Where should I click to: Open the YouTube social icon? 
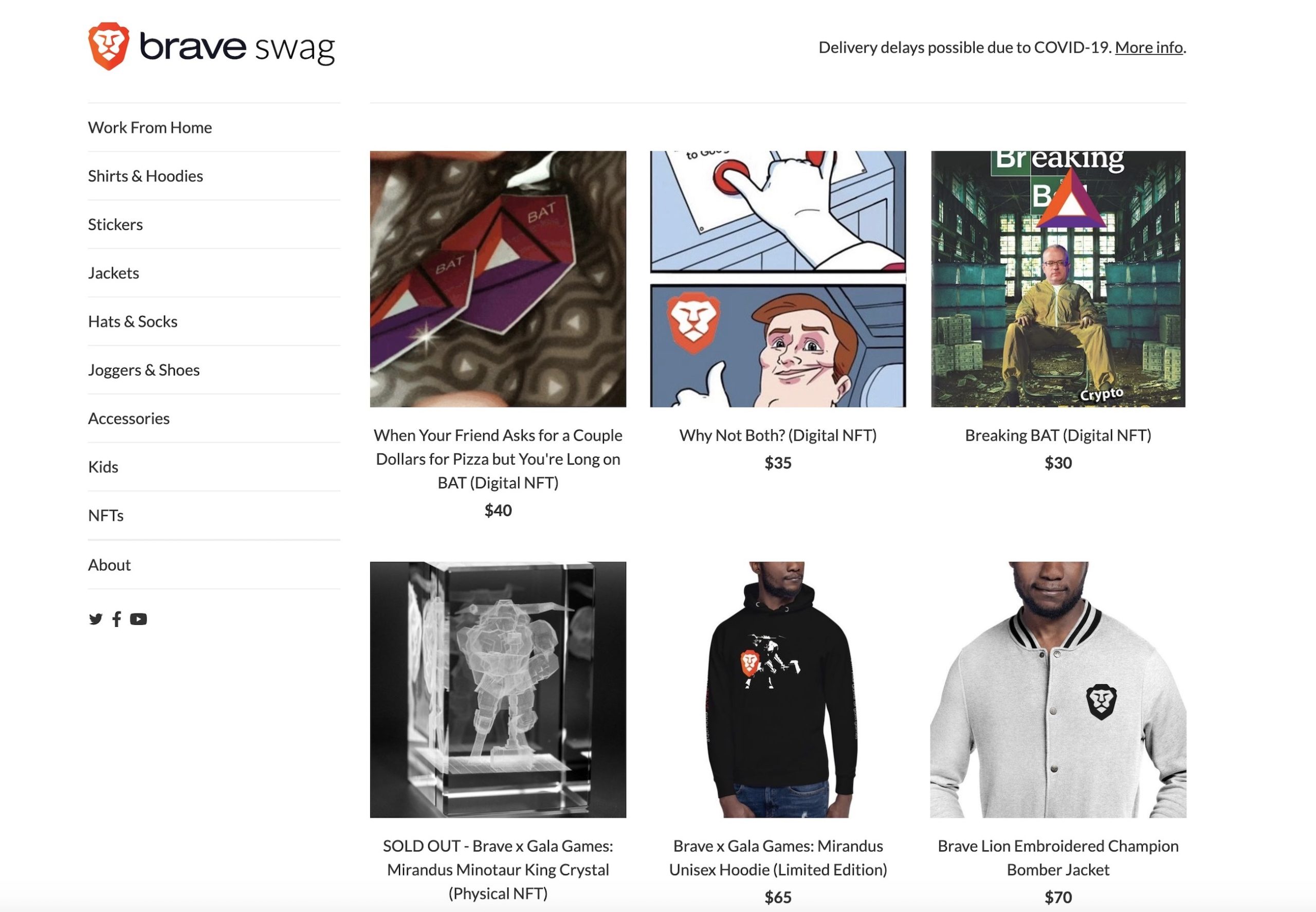(138, 619)
